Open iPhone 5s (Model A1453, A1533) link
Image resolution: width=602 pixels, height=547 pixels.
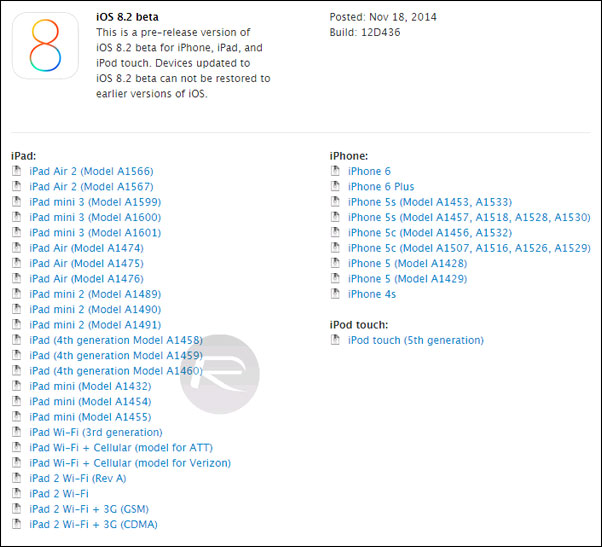[430, 202]
